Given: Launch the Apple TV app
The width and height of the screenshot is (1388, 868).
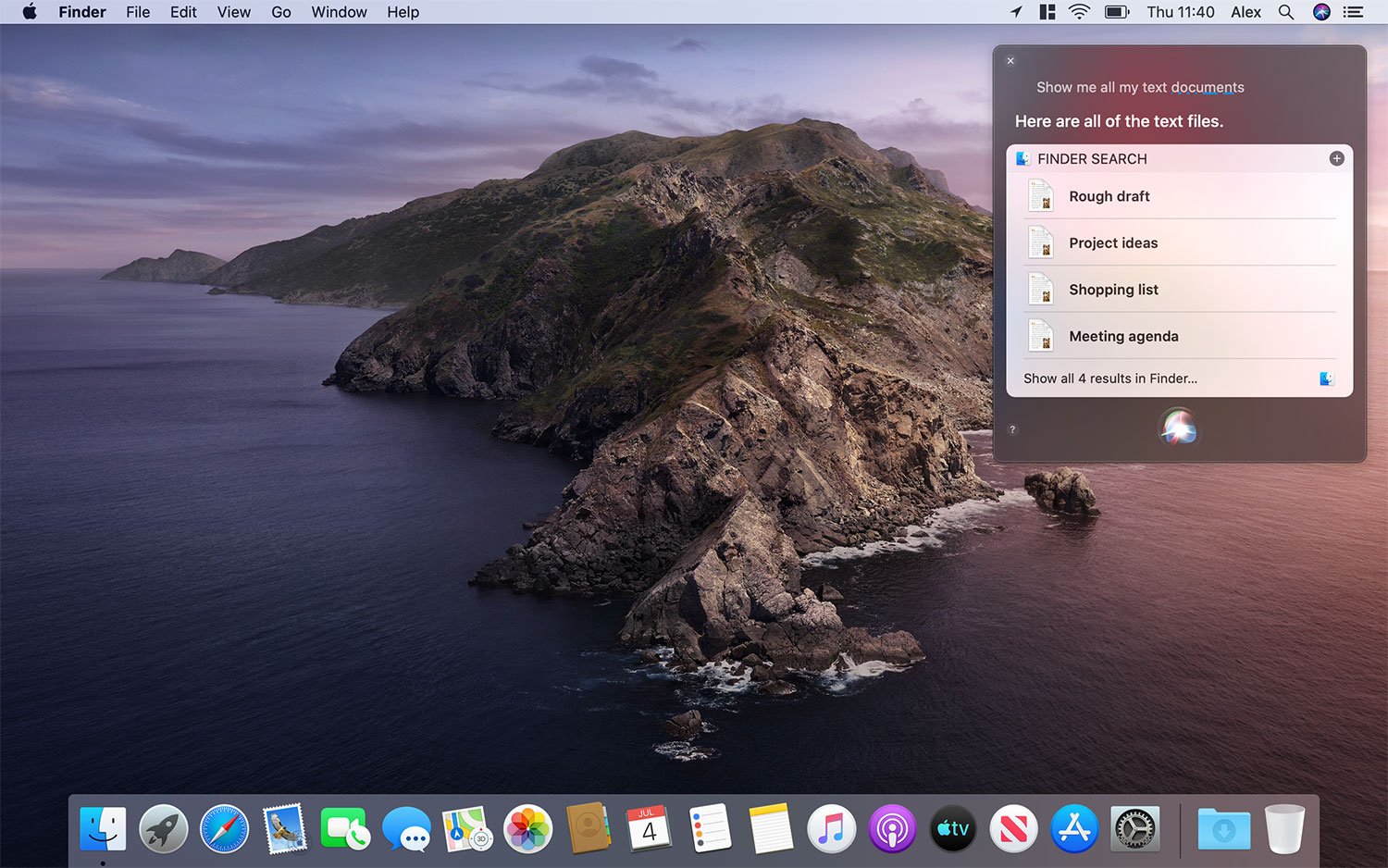Looking at the screenshot, I should tap(952, 828).
